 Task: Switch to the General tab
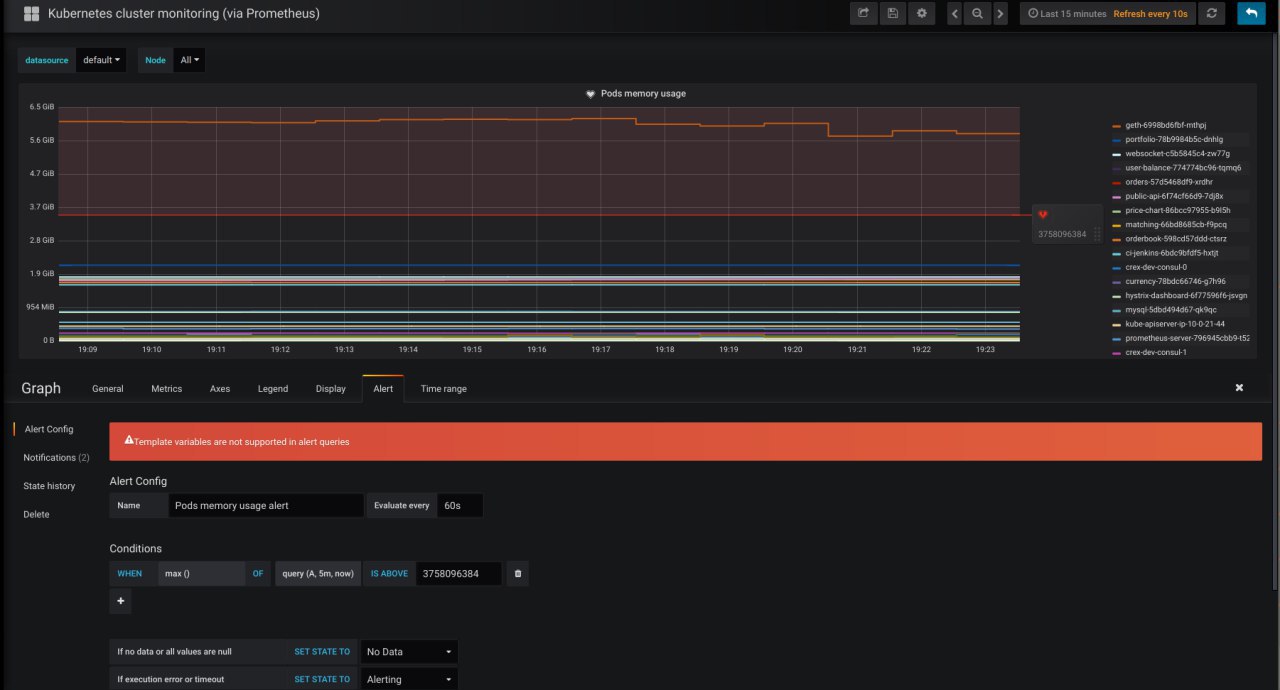click(x=108, y=389)
